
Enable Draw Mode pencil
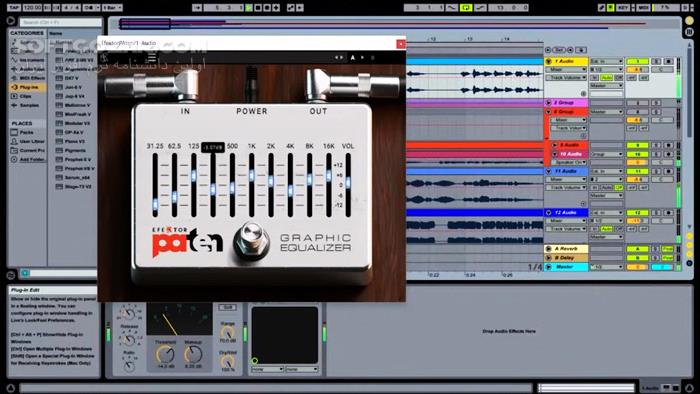click(602, 8)
